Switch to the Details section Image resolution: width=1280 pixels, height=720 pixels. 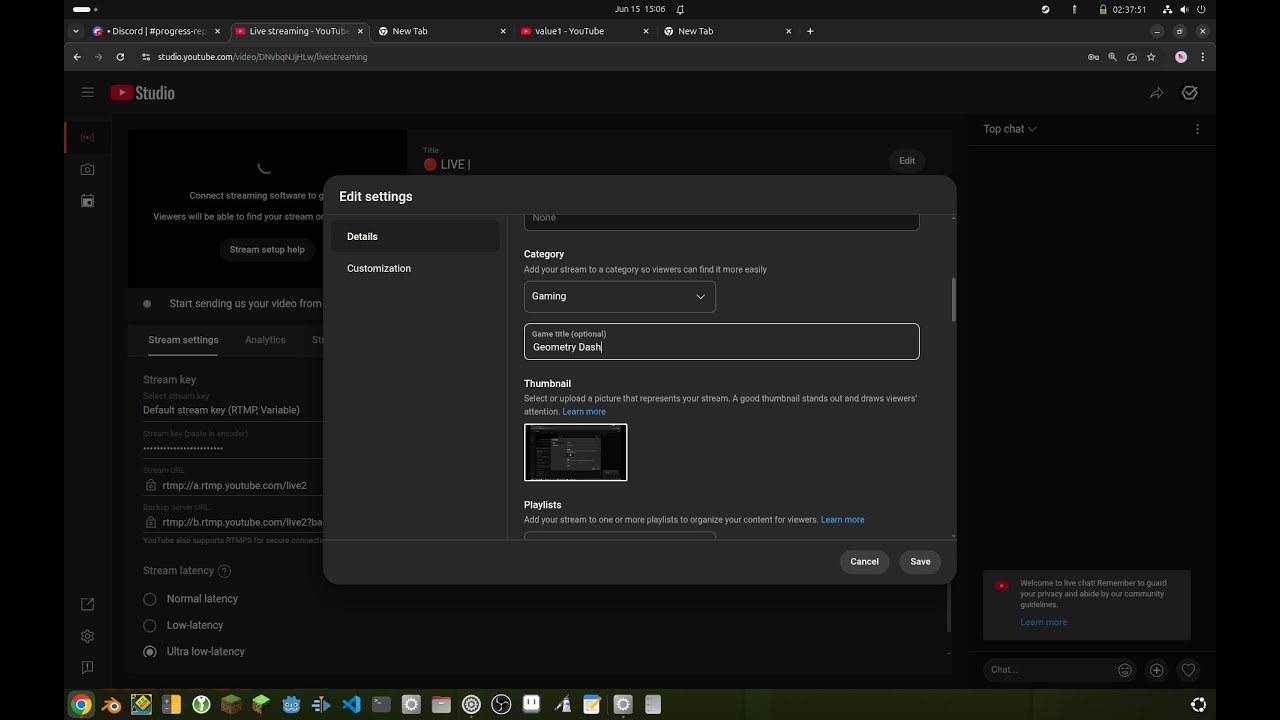[x=415, y=237]
